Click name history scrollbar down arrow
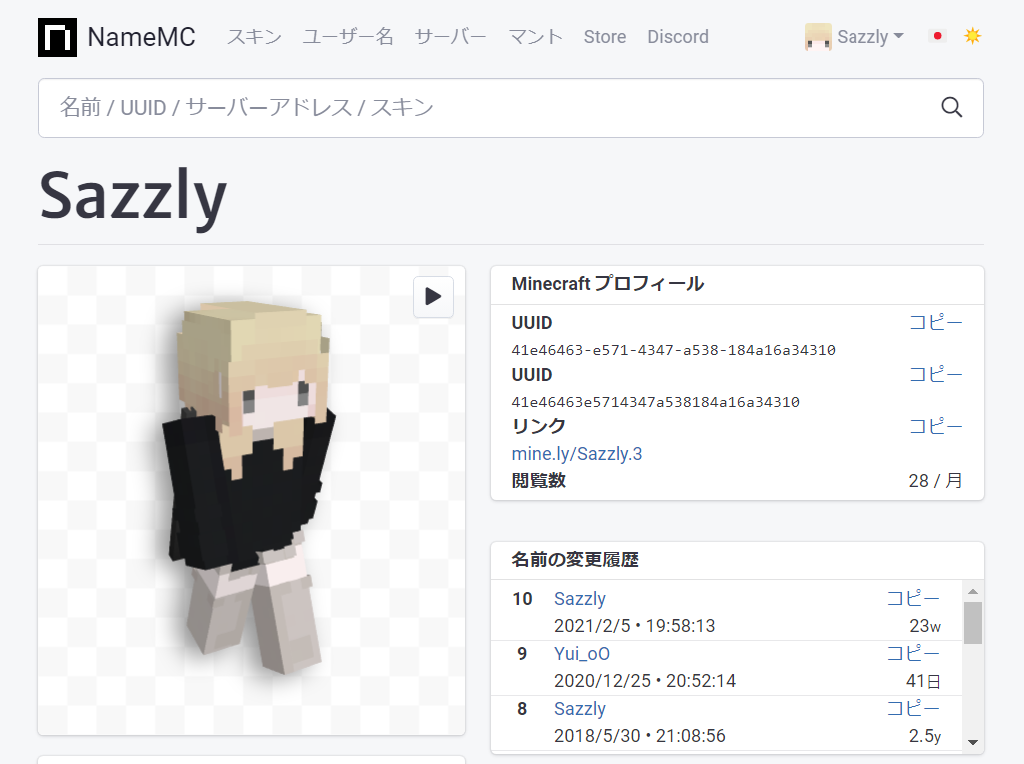The height and width of the screenshot is (764, 1024). pos(973,742)
